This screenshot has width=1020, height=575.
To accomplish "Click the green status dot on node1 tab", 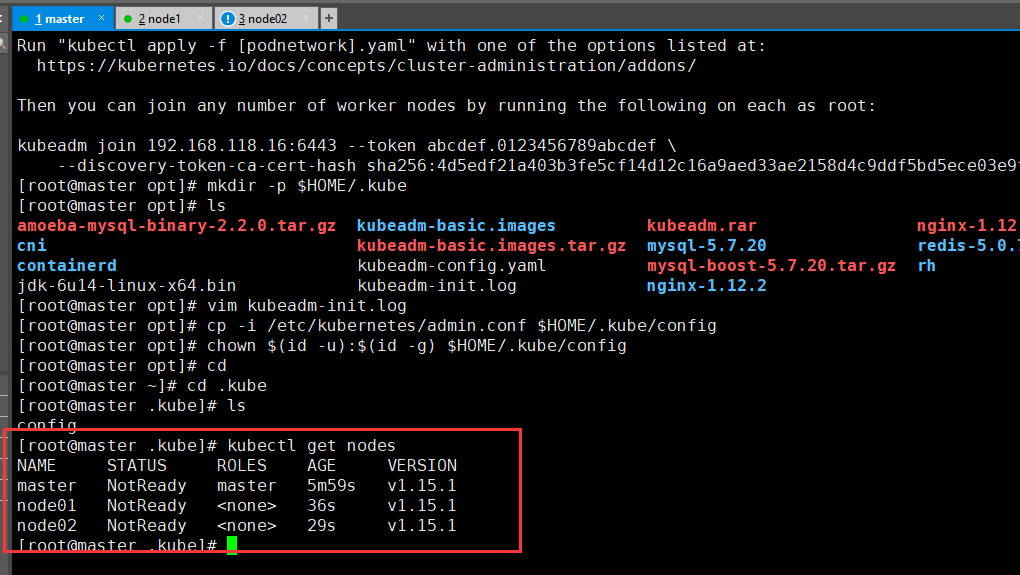I will (x=128, y=19).
